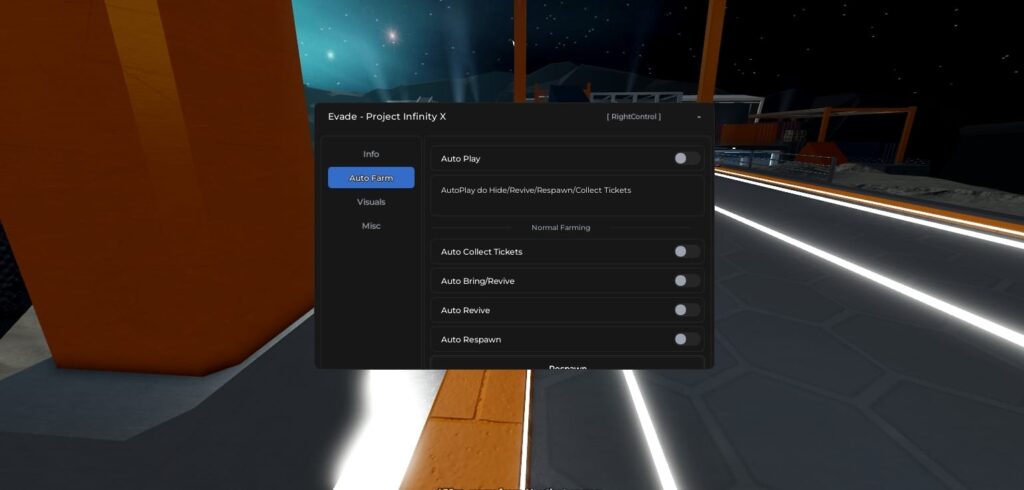Screen dimensions: 1024x490
Task: Turn on Auto Collect Tickets
Action: pos(687,252)
